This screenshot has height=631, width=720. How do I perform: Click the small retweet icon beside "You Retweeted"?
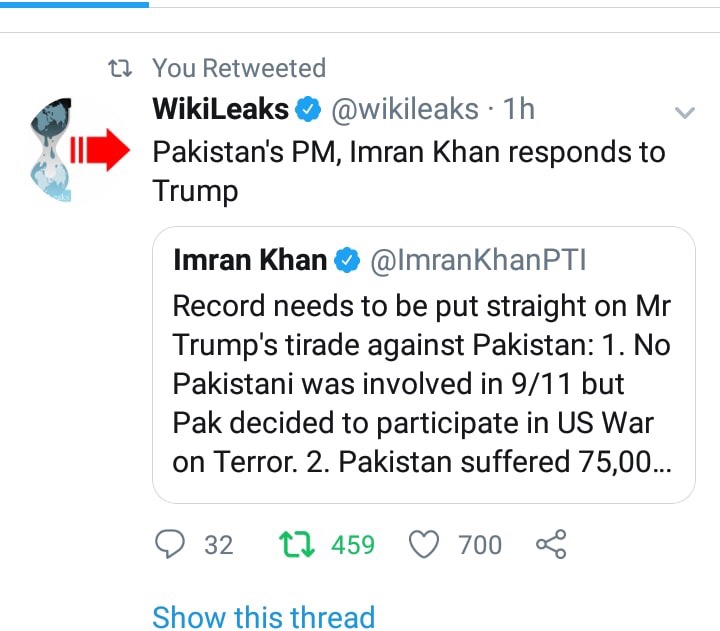(121, 69)
